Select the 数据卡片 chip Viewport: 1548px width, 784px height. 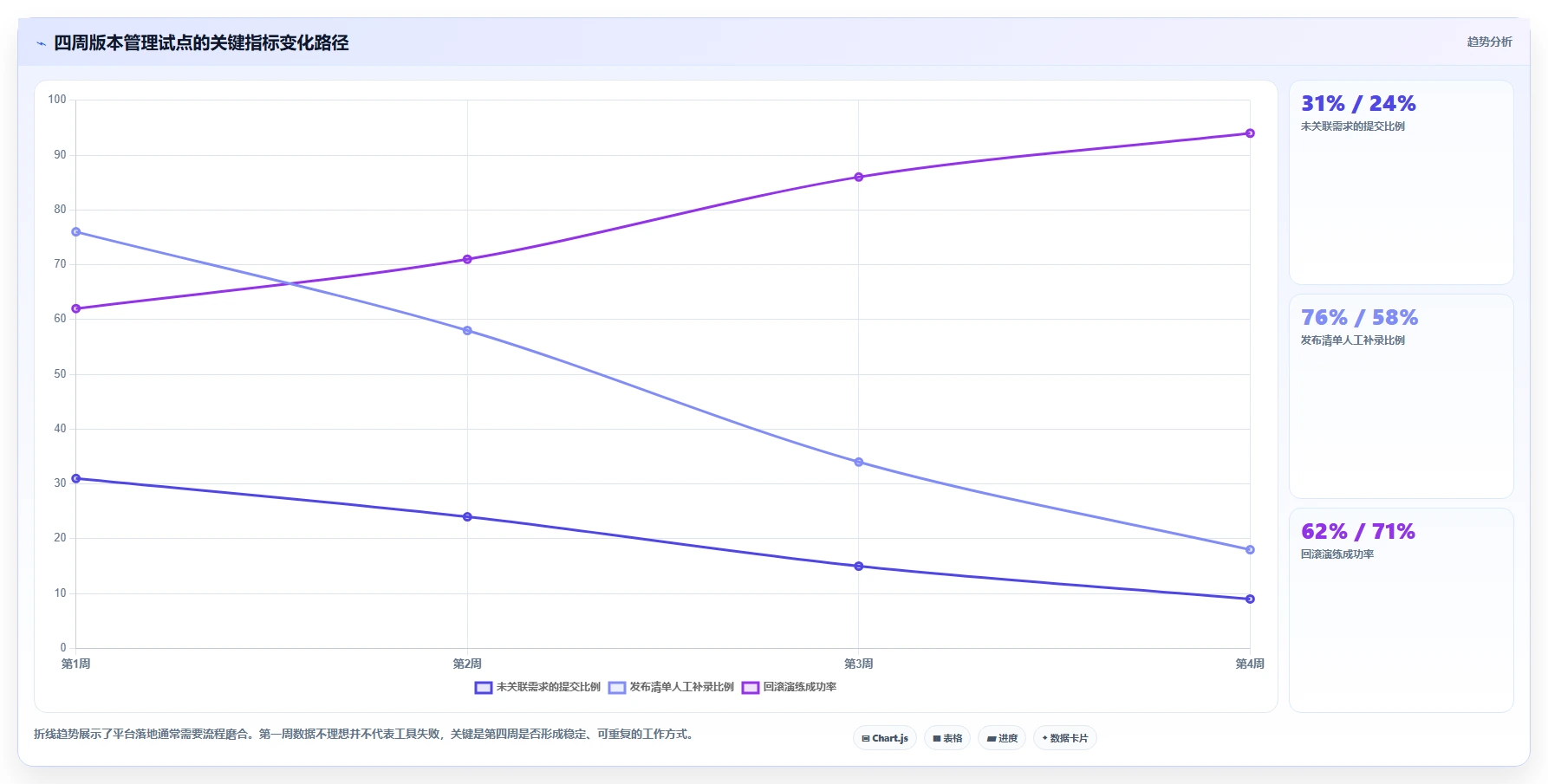tap(1065, 738)
